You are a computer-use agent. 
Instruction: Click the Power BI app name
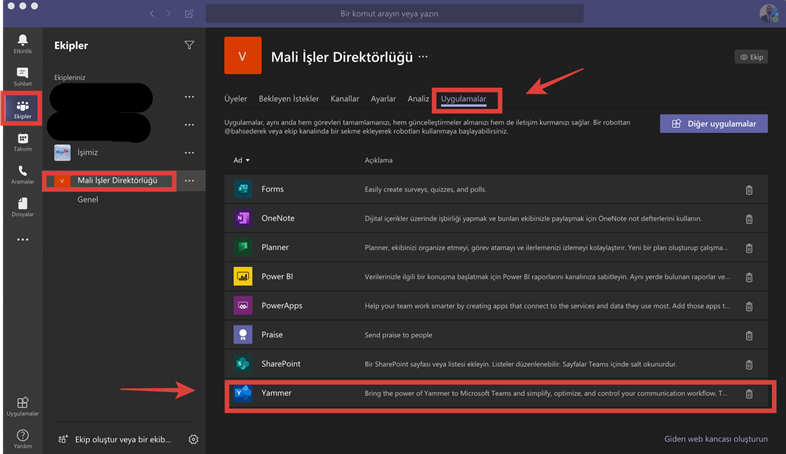click(x=277, y=277)
